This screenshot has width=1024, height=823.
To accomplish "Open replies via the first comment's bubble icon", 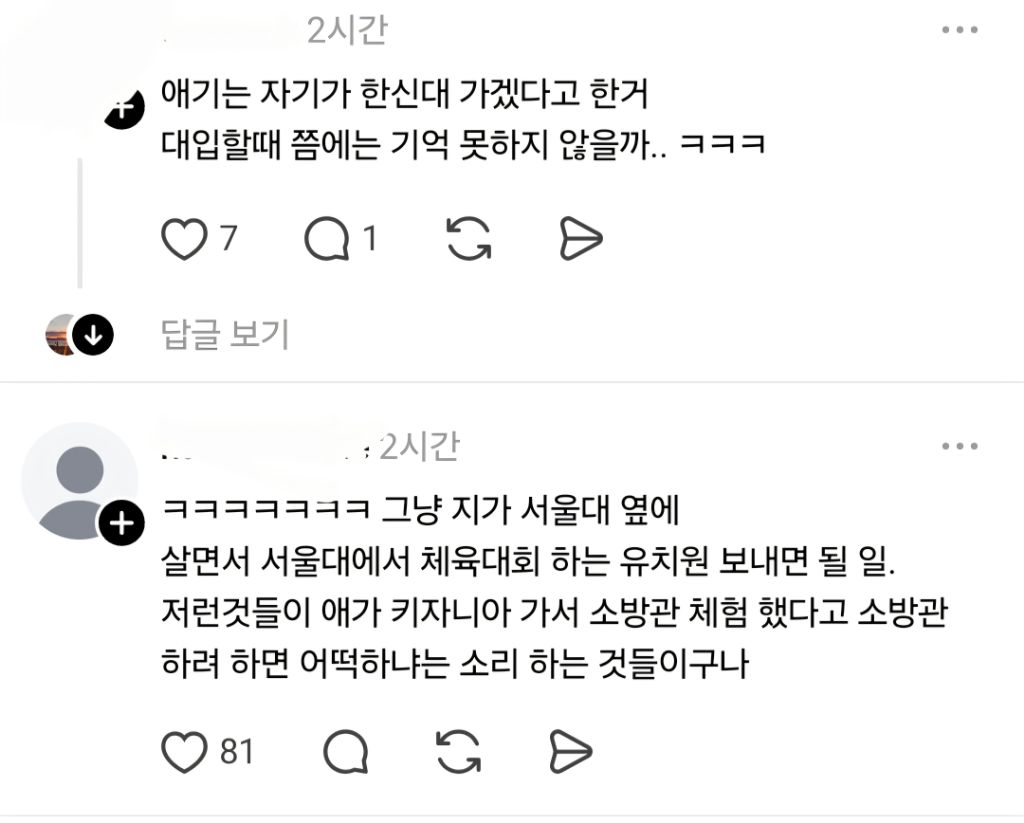I will pyautogui.click(x=327, y=239).
